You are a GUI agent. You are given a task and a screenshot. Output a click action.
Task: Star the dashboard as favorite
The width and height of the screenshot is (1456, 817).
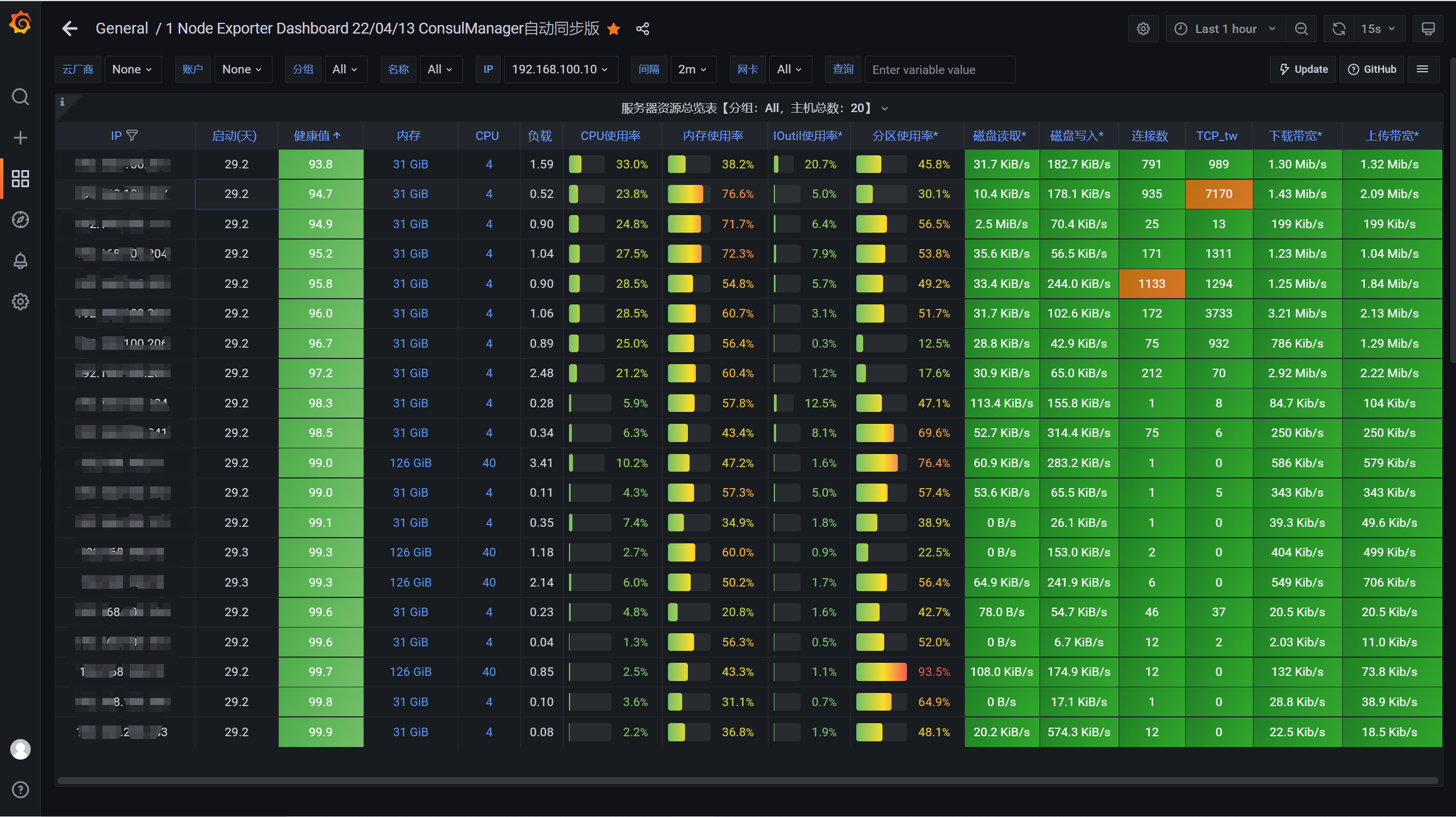[613, 29]
